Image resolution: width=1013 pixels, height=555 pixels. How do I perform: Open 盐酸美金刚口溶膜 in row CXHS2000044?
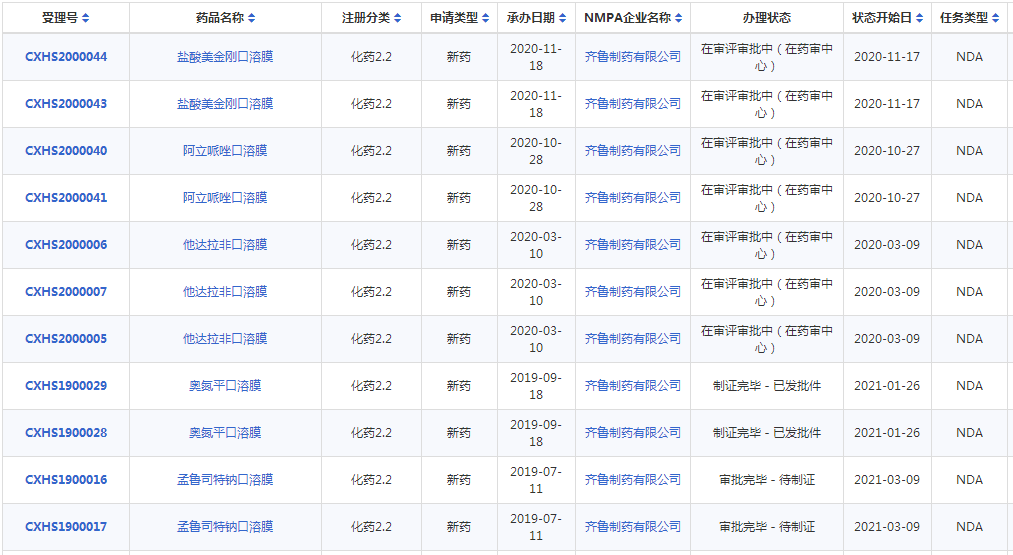225,57
